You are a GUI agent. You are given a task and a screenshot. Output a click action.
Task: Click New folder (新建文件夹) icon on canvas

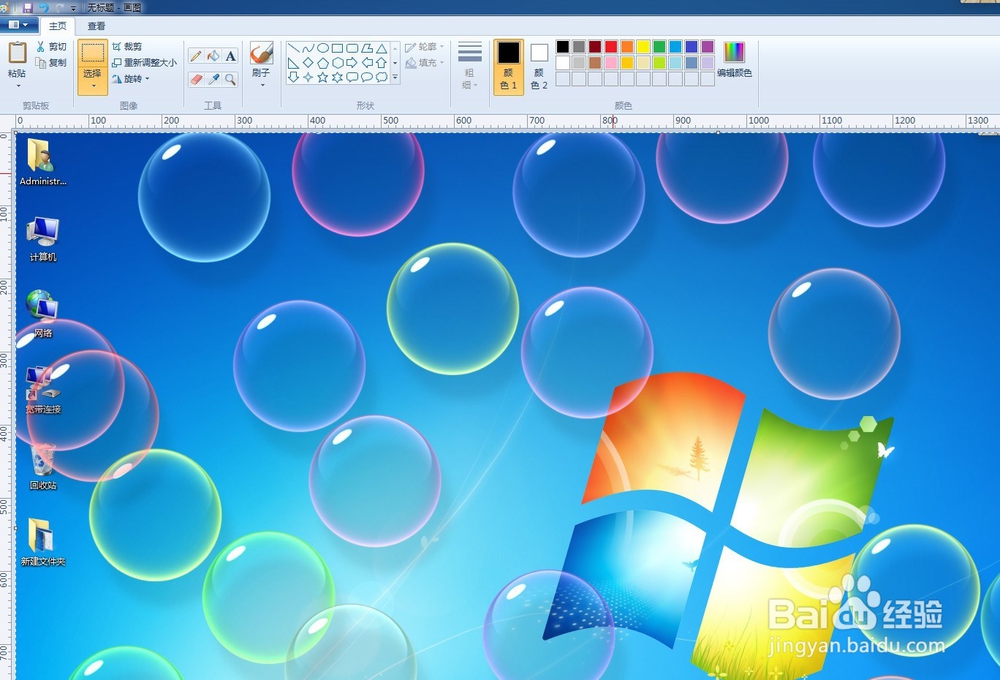(43, 542)
